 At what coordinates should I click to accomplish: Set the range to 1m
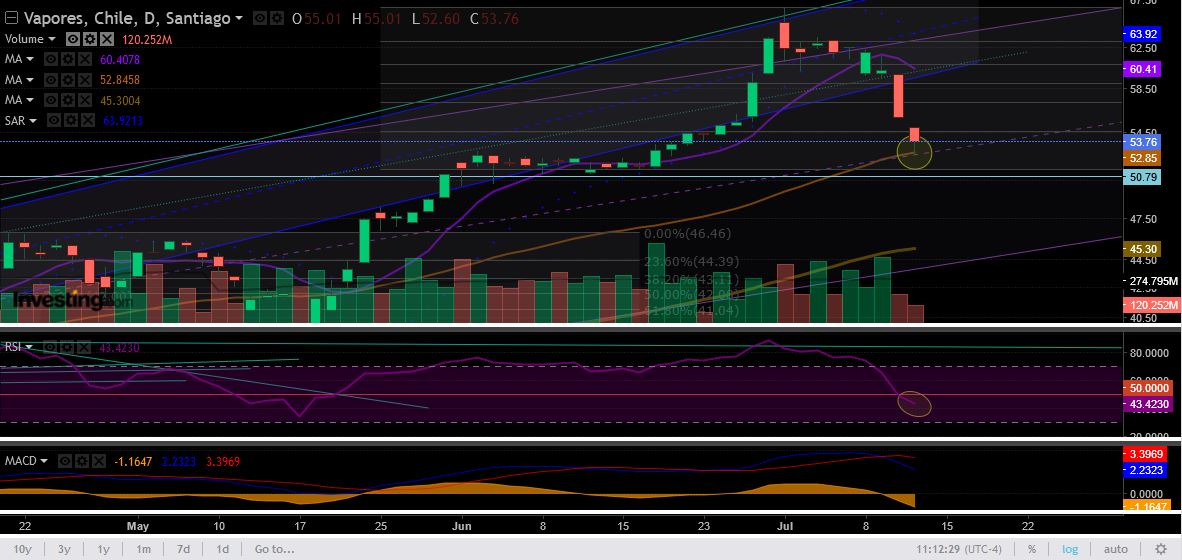[144, 549]
